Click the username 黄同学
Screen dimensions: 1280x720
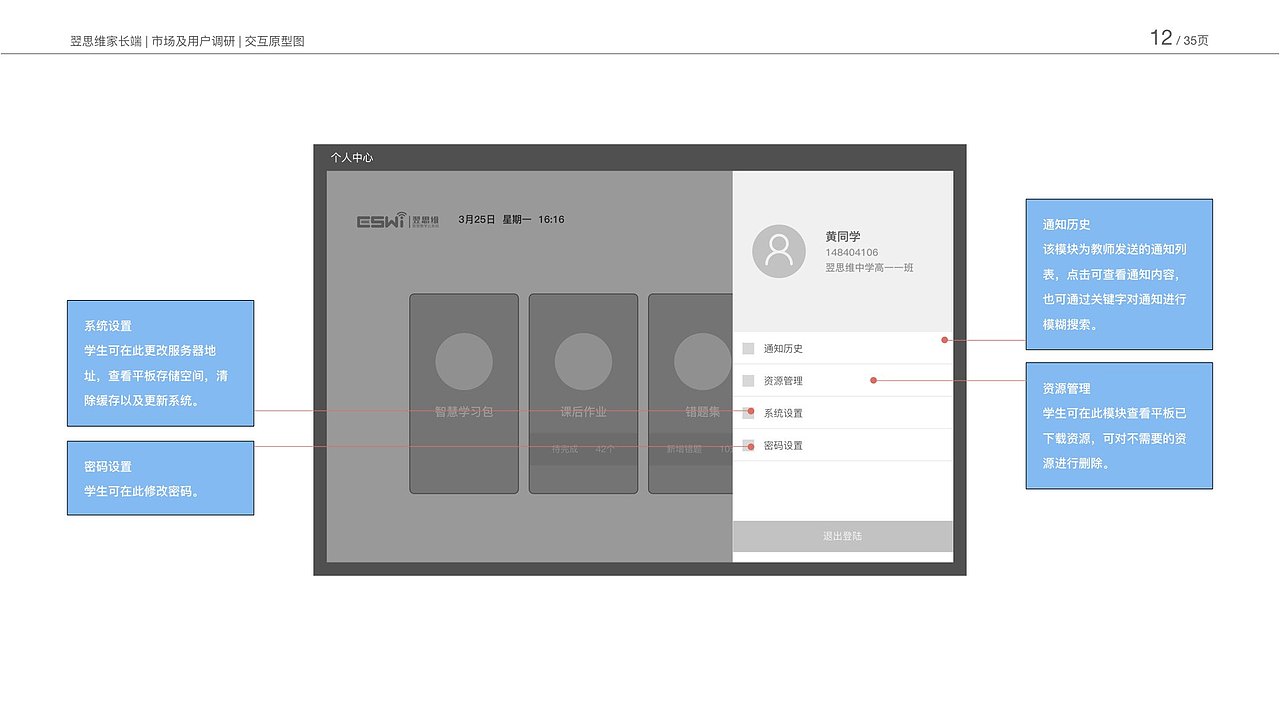coord(843,237)
